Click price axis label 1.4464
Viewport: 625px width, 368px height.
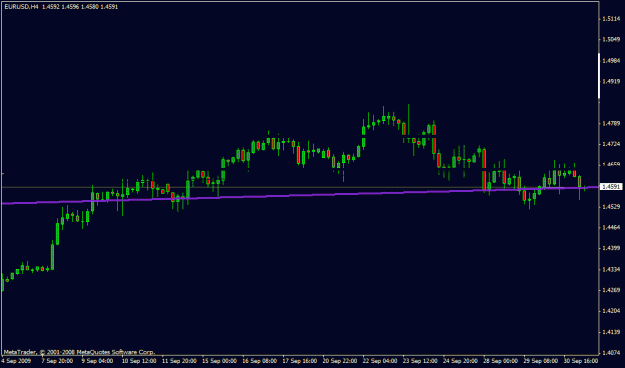[611, 228]
